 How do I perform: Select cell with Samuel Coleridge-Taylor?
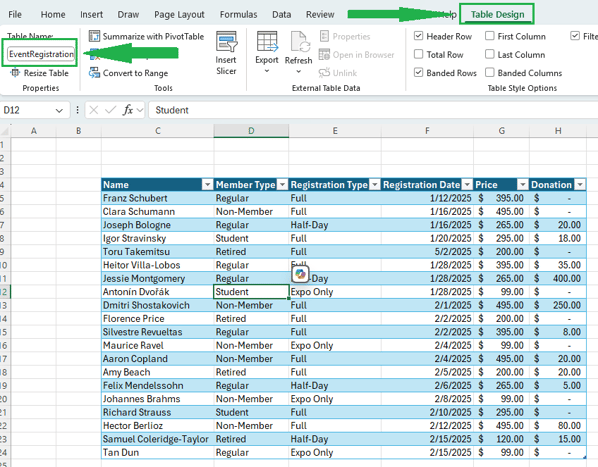(158, 439)
